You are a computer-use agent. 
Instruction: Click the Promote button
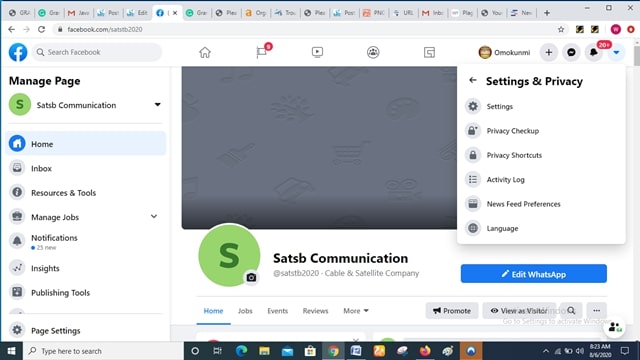[452, 311]
